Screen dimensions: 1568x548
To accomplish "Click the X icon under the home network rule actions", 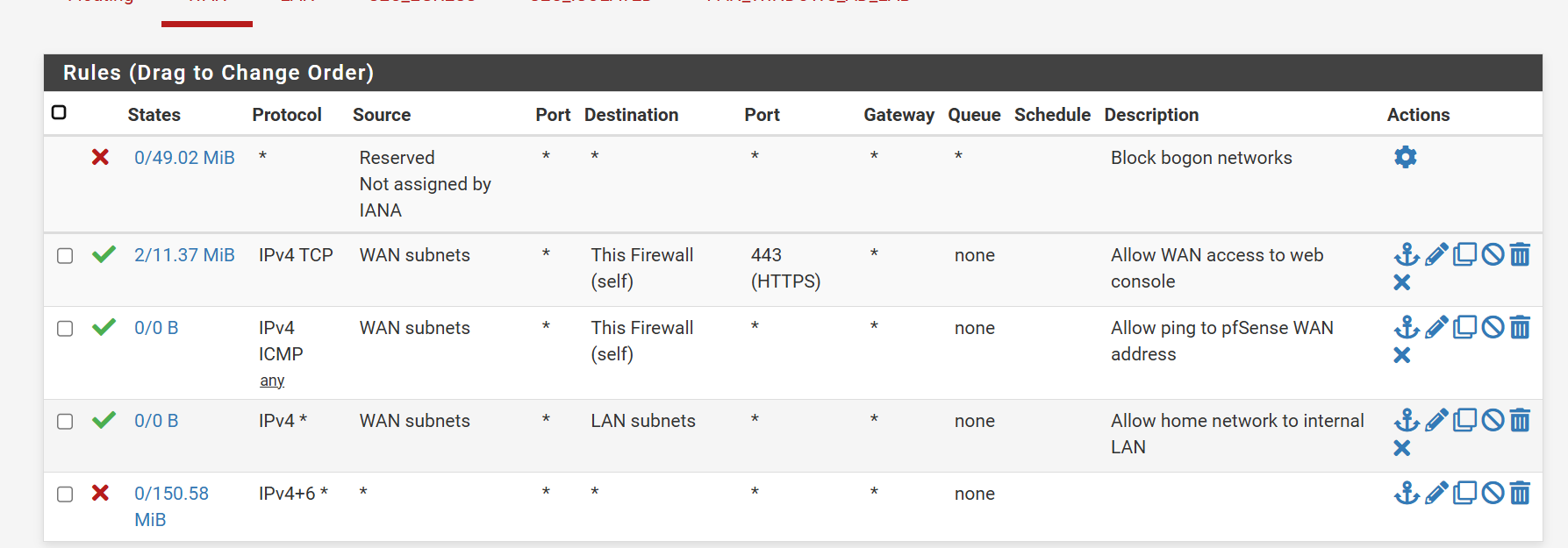I will 1402,448.
